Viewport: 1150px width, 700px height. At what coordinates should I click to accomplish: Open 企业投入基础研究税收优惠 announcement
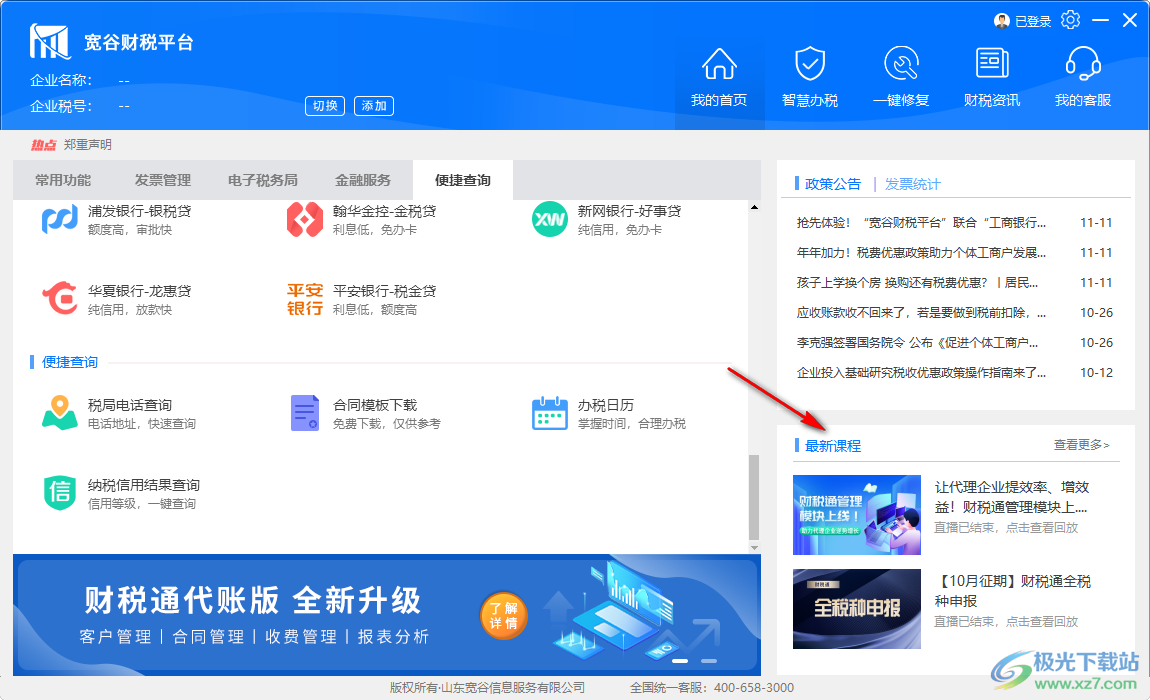coord(921,373)
